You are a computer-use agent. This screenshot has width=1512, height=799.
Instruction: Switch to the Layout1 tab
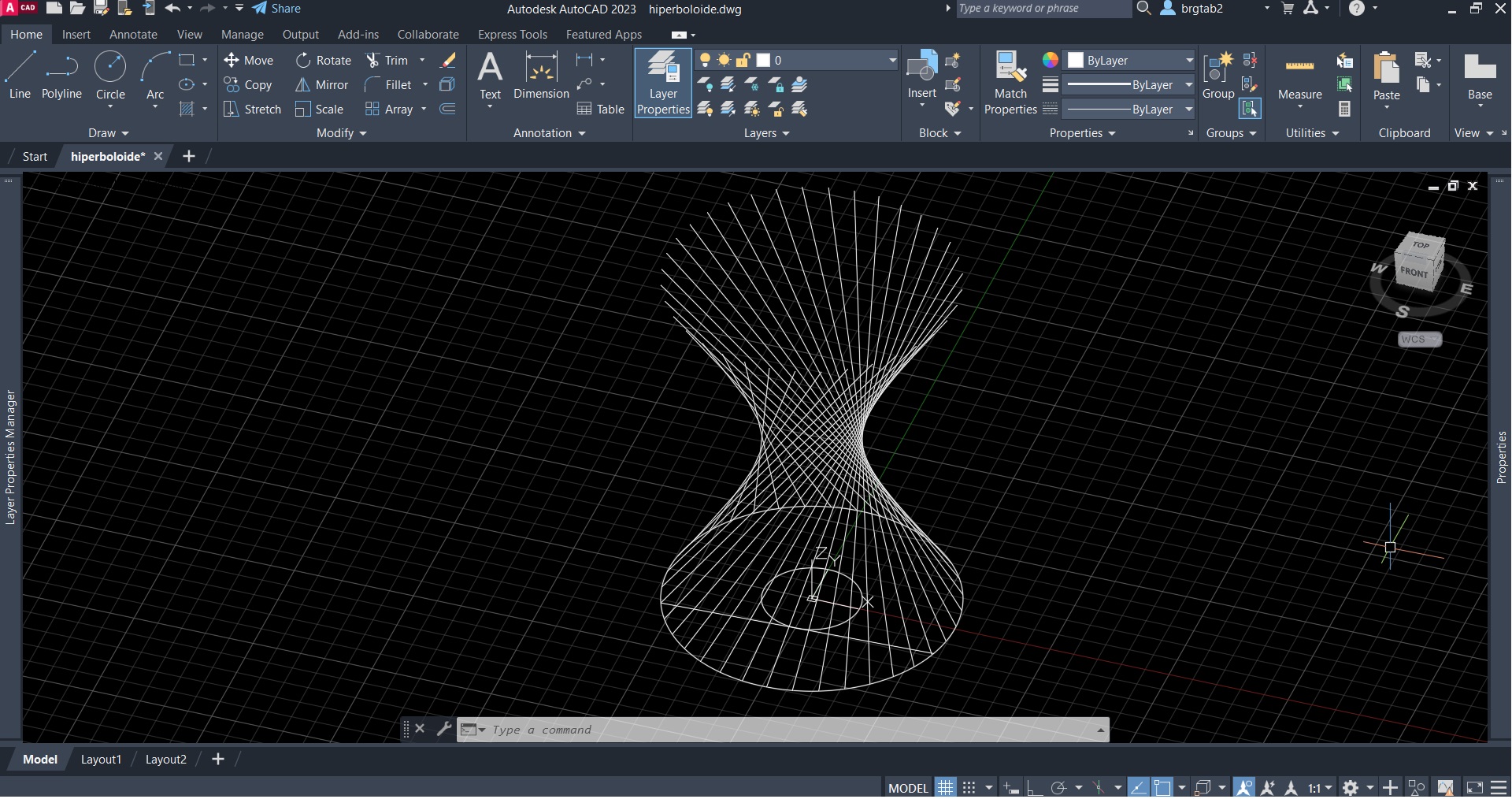[101, 760]
